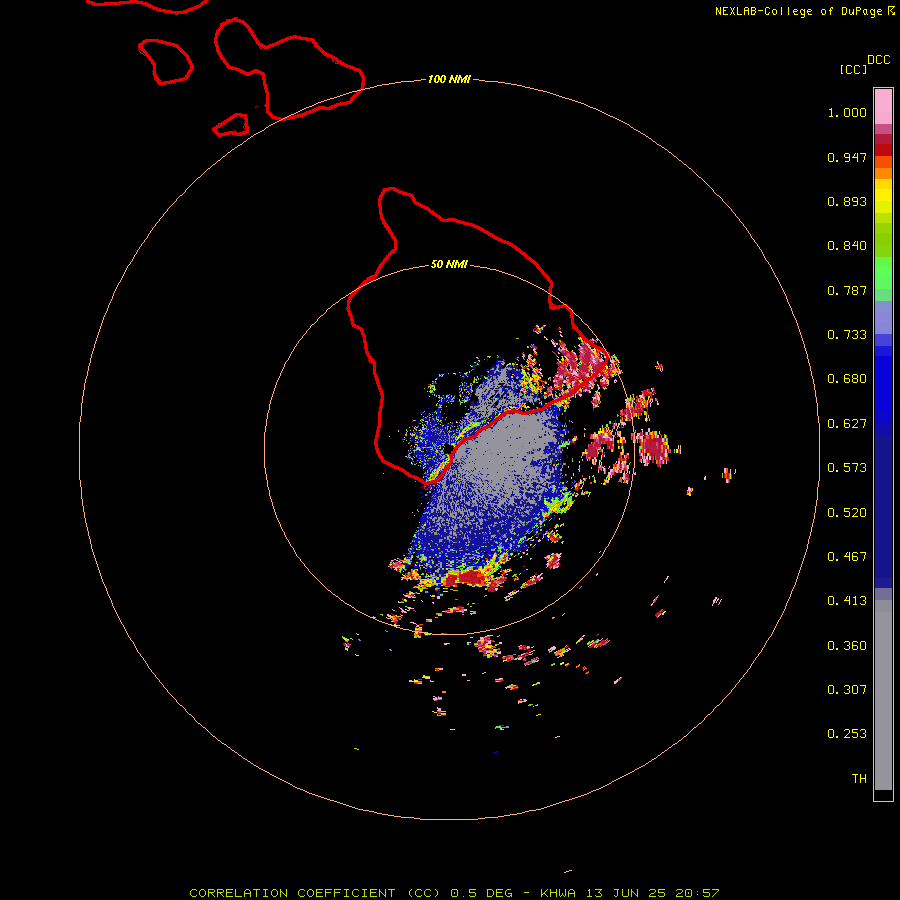Click the 0.627 legend value
900x900 pixels.
pyautogui.click(x=847, y=424)
